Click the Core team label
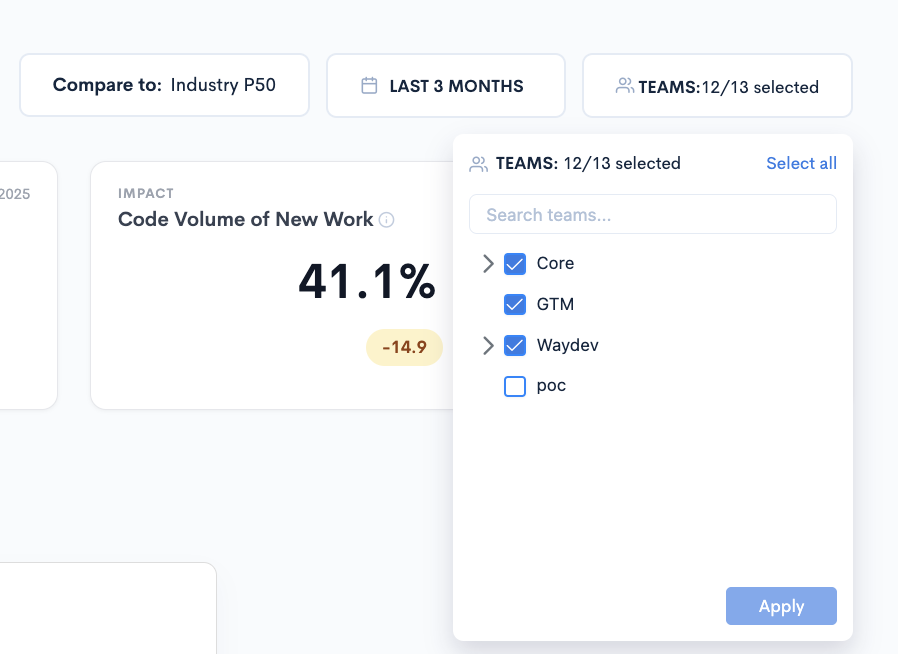 (555, 263)
